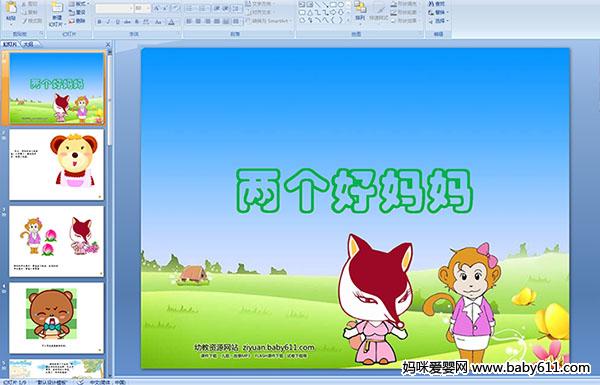Click the Delete slide button

tap(78, 21)
